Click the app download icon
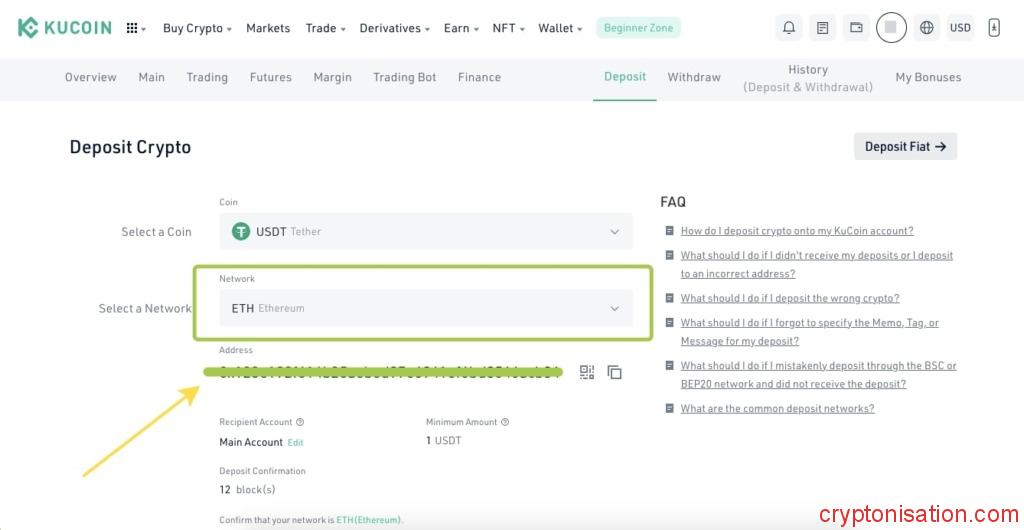The width and height of the screenshot is (1024, 530). tap(993, 28)
